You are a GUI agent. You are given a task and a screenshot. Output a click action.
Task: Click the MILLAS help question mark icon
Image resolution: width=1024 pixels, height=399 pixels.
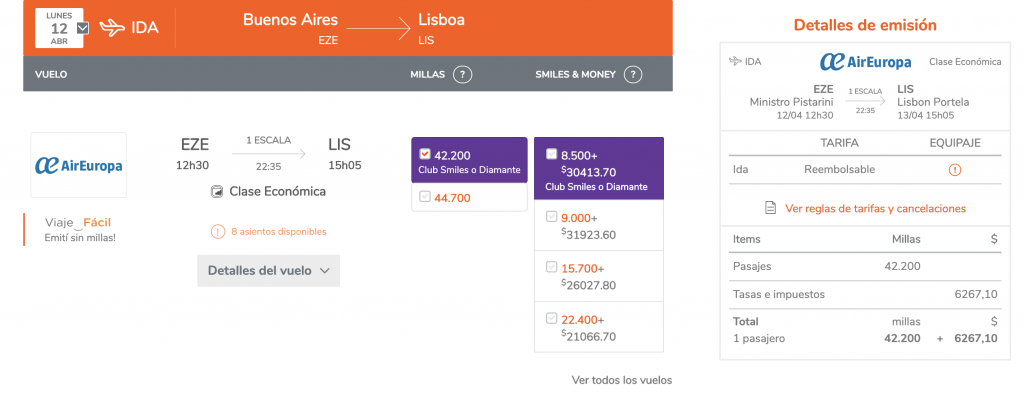(462, 74)
